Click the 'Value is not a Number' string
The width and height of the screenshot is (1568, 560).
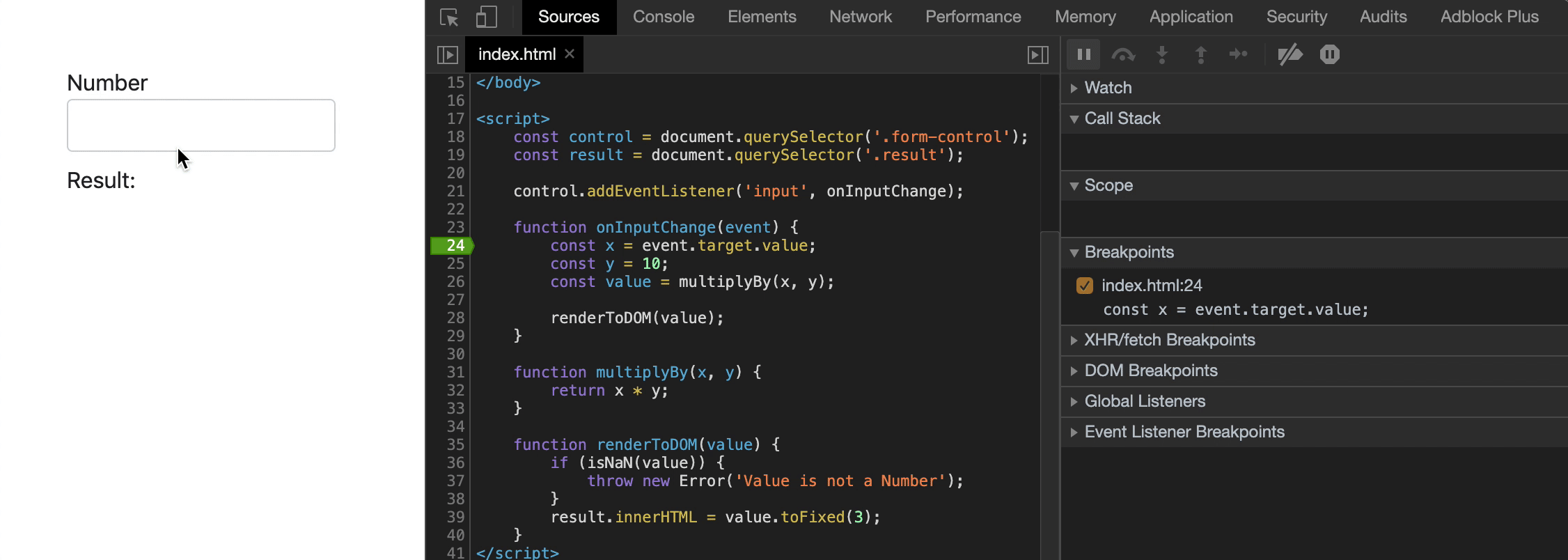point(840,481)
